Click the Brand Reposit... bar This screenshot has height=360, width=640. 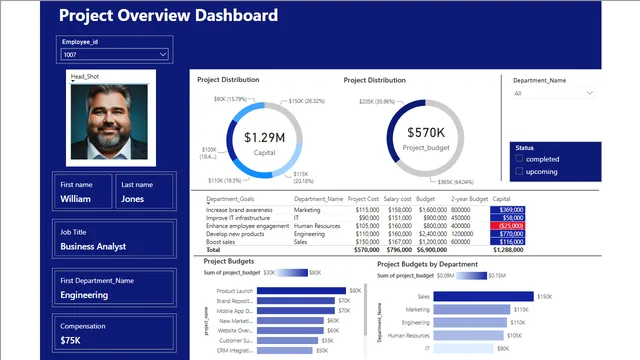296,300
